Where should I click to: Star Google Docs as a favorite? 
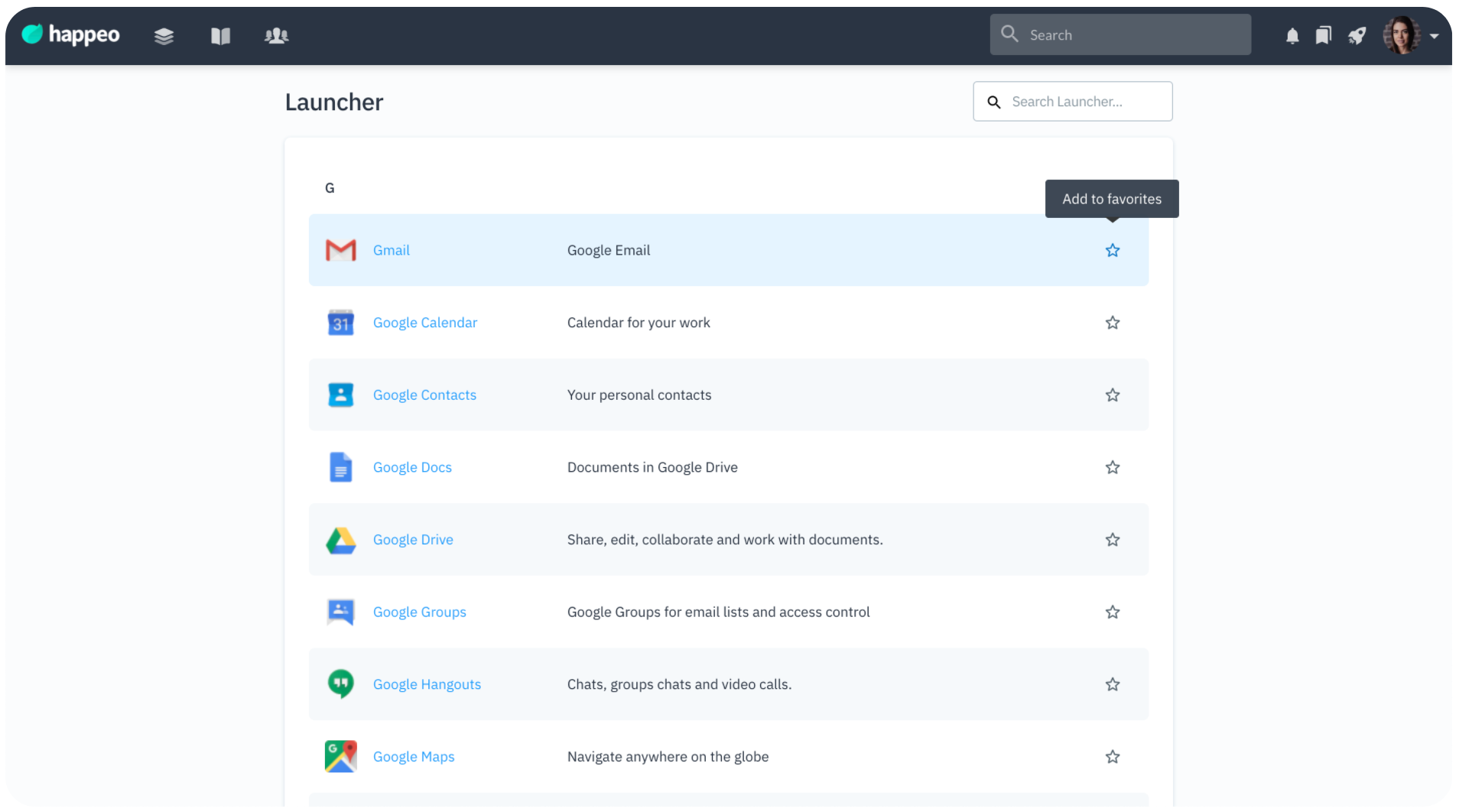(1112, 467)
